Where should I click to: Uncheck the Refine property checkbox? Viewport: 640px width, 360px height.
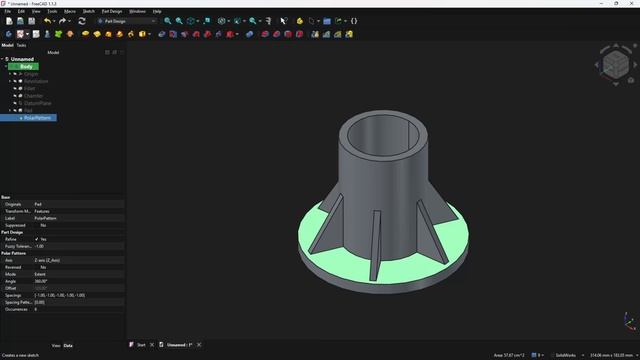[37, 239]
